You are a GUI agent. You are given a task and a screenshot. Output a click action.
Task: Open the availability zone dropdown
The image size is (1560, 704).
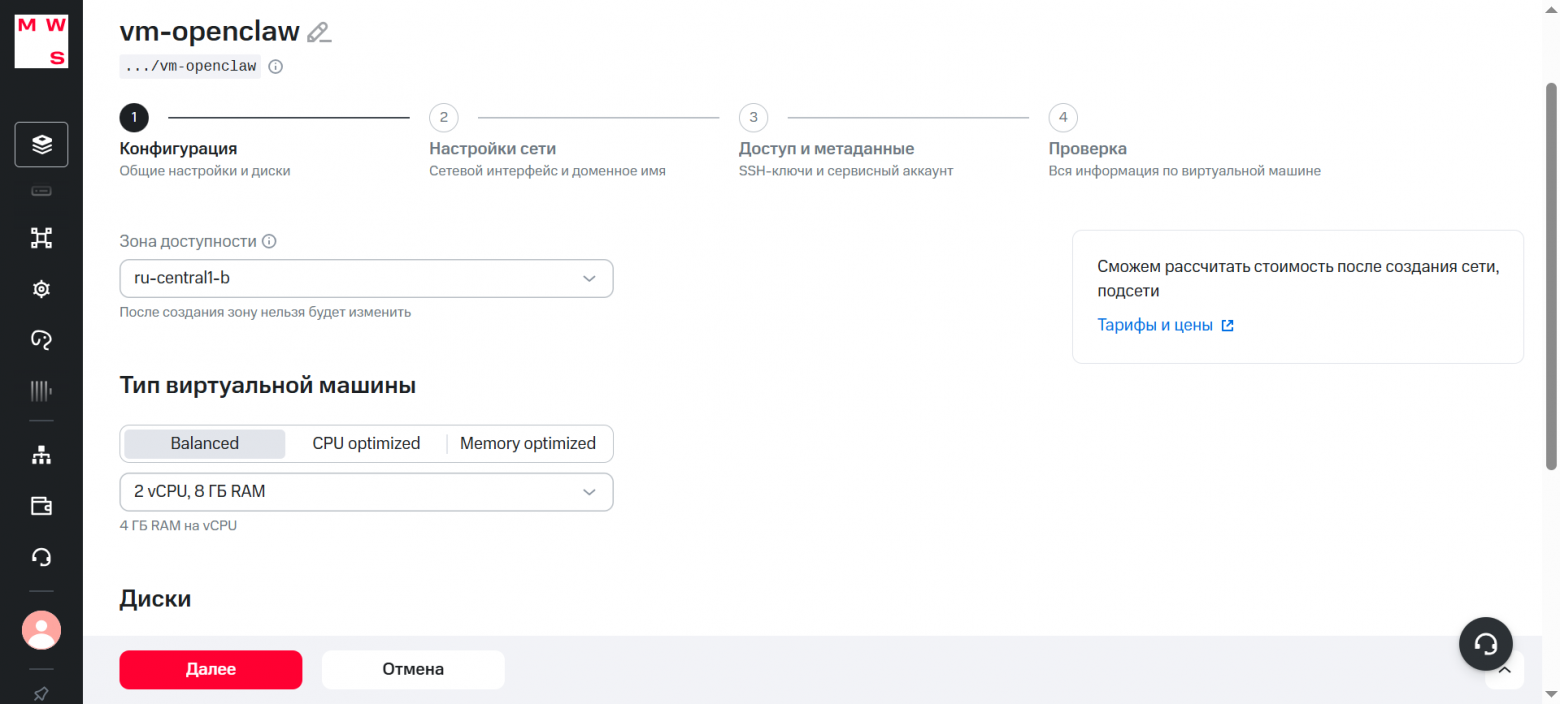point(366,278)
